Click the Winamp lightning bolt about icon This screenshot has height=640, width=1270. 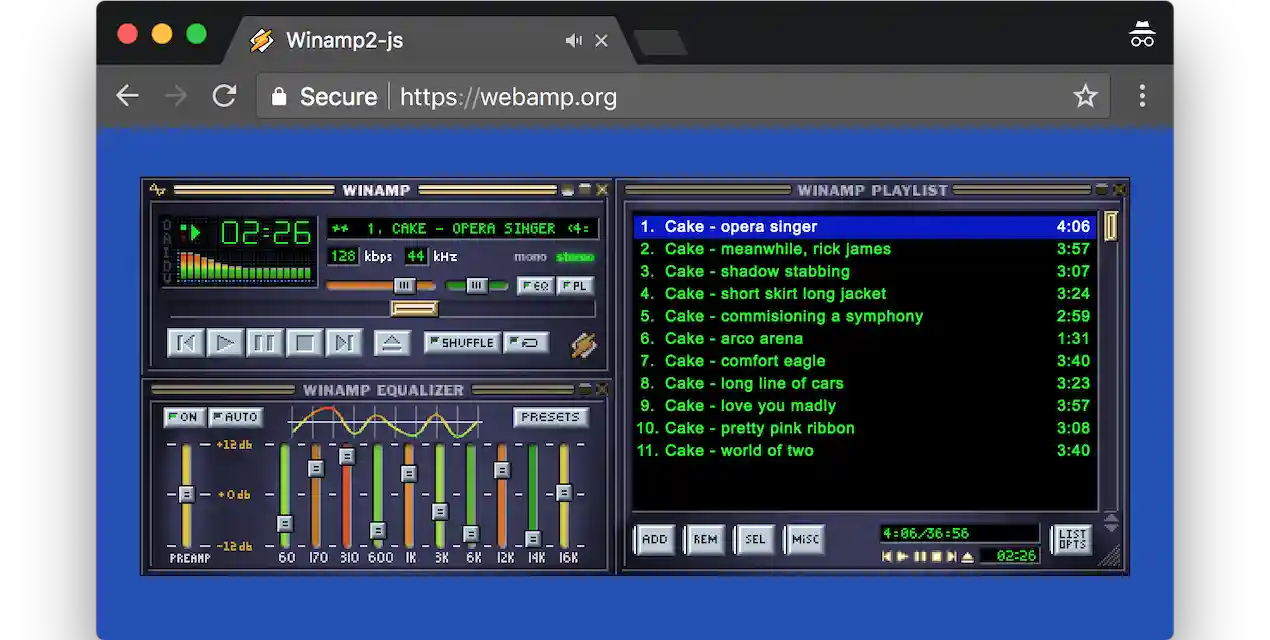click(584, 345)
